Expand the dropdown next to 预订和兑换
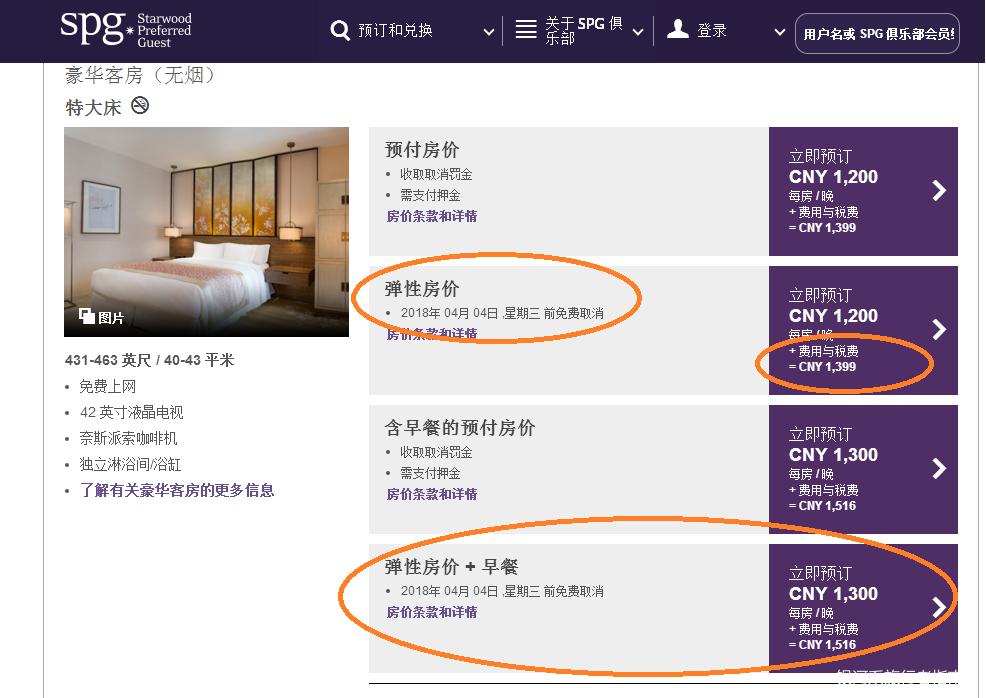The height and width of the screenshot is (698, 986). click(488, 31)
